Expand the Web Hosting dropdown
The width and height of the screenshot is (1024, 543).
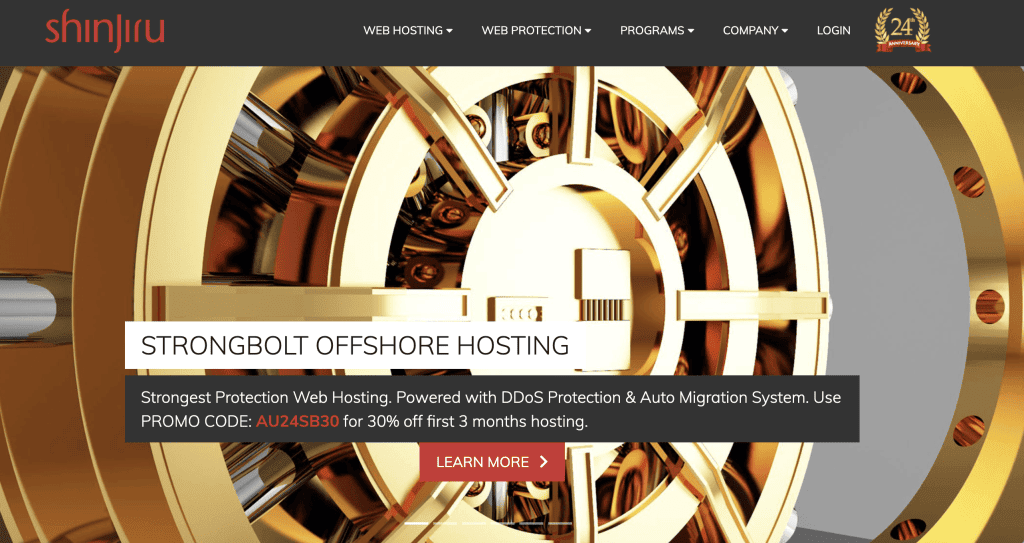click(408, 30)
